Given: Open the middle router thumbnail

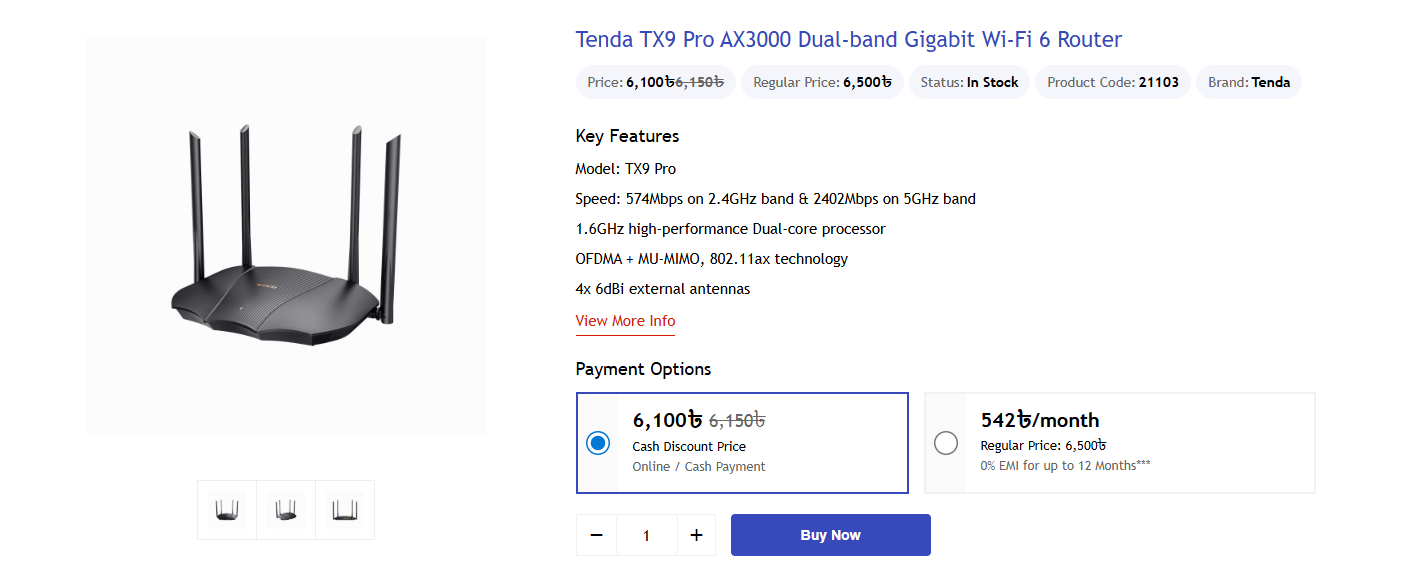Looking at the screenshot, I should pyautogui.click(x=285, y=510).
